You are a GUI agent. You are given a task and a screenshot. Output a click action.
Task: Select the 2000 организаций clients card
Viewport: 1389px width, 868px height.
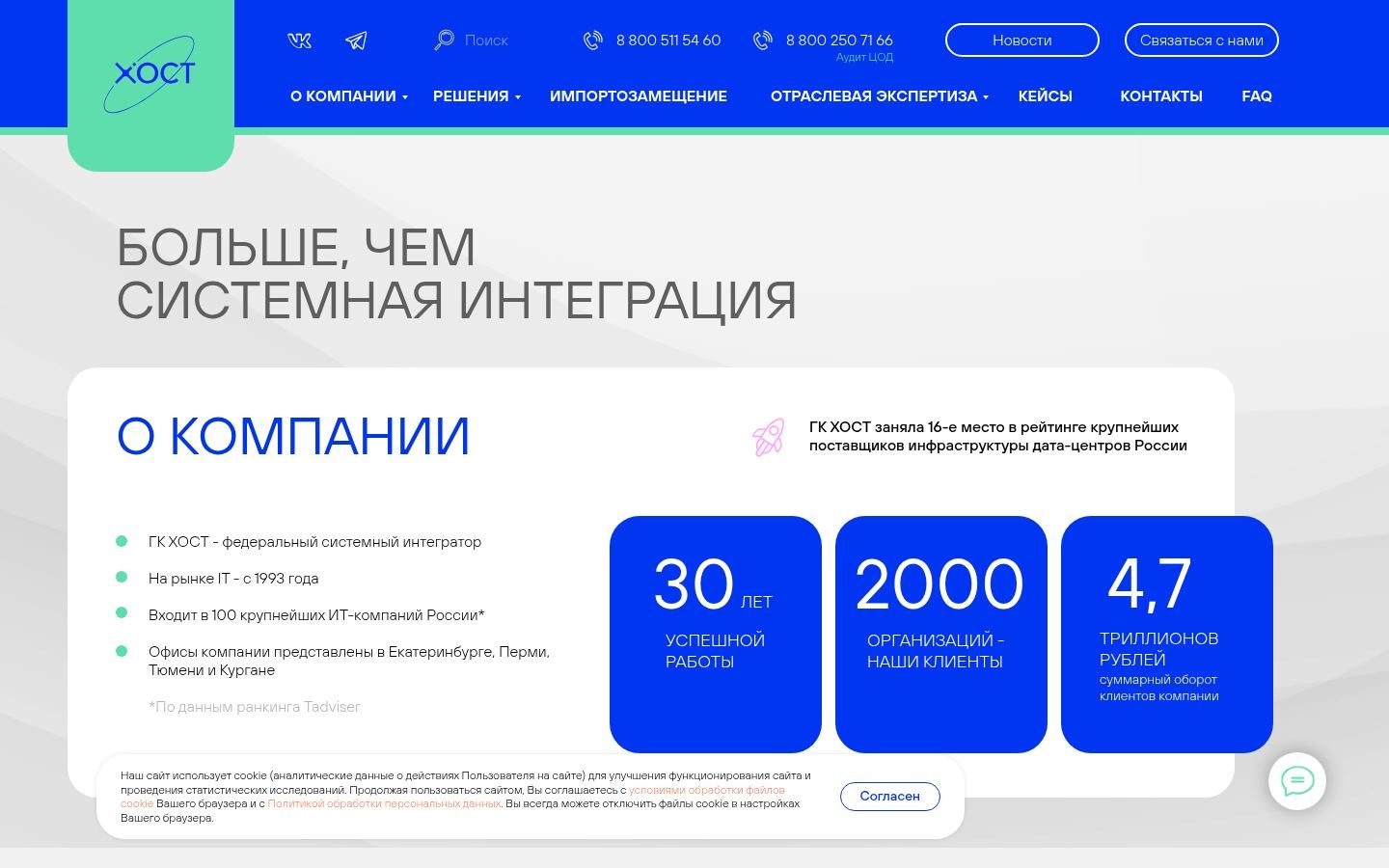pyautogui.click(x=941, y=635)
